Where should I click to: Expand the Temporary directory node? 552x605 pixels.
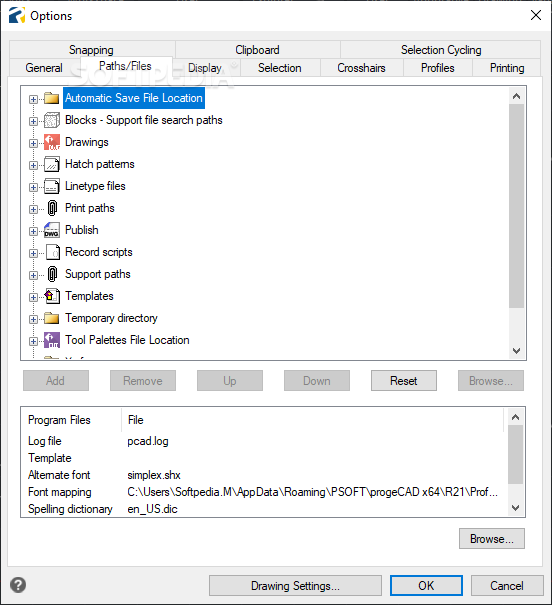click(x=33, y=319)
